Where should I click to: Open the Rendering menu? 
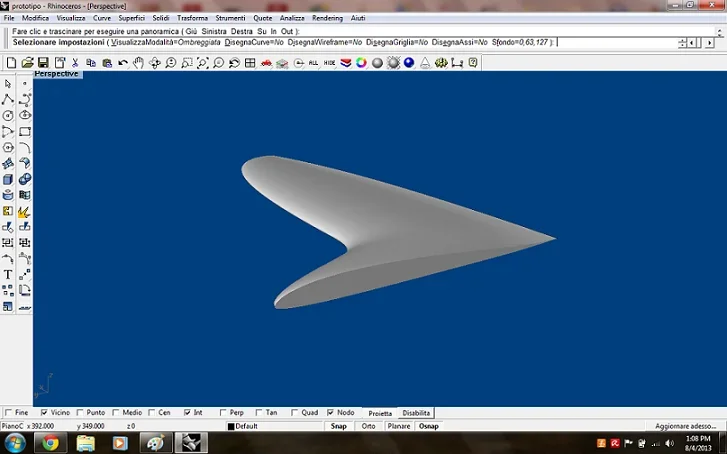tap(327, 18)
